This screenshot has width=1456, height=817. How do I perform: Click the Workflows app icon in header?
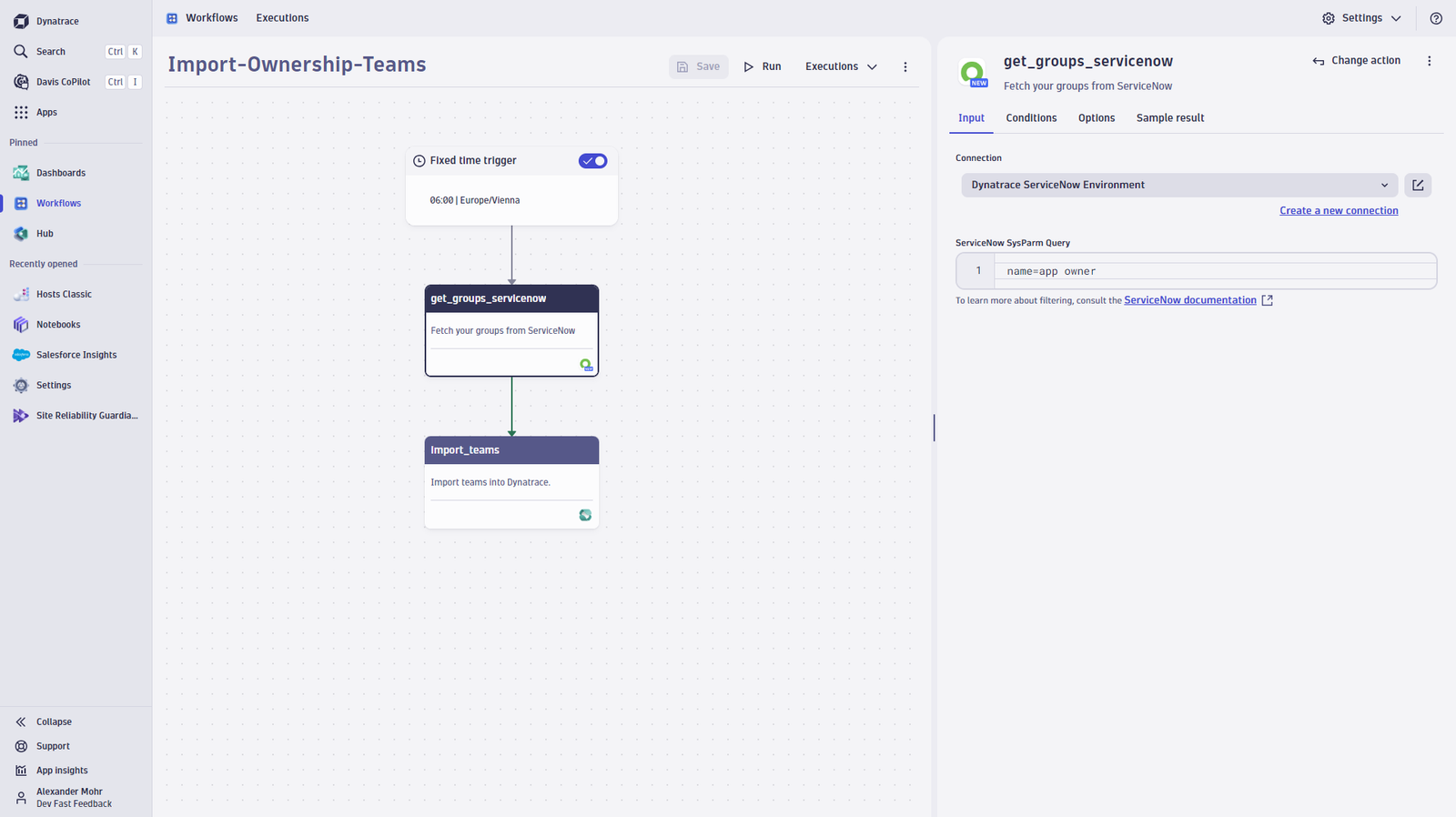coord(172,18)
